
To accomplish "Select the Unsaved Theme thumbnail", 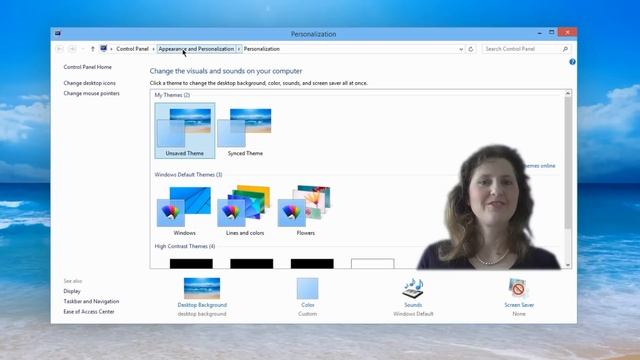I will [x=185, y=130].
